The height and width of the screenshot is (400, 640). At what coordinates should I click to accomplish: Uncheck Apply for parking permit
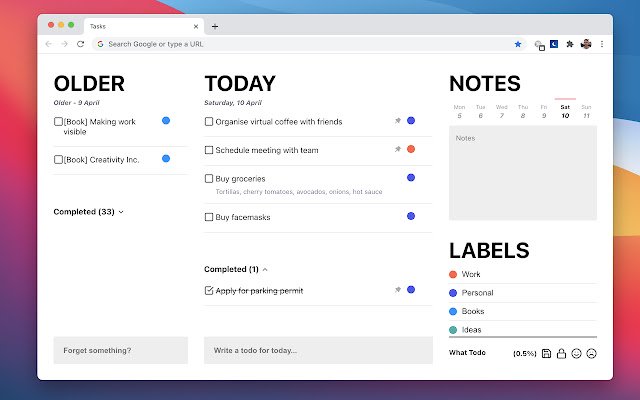click(209, 291)
